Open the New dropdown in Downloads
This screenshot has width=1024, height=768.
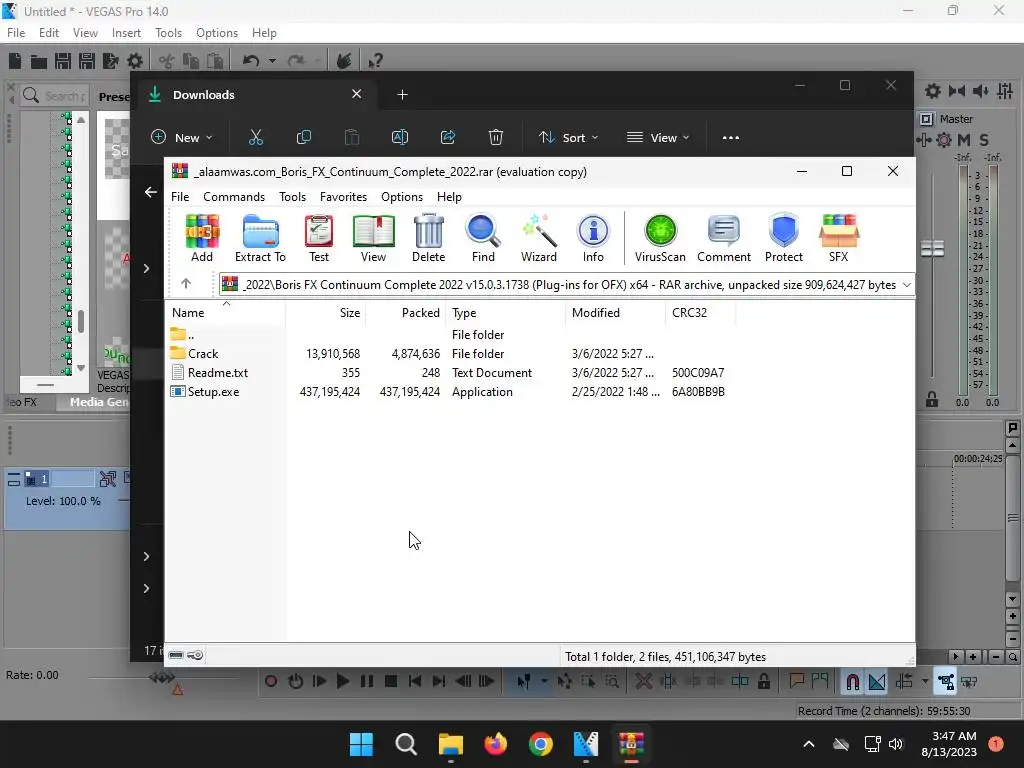(181, 137)
